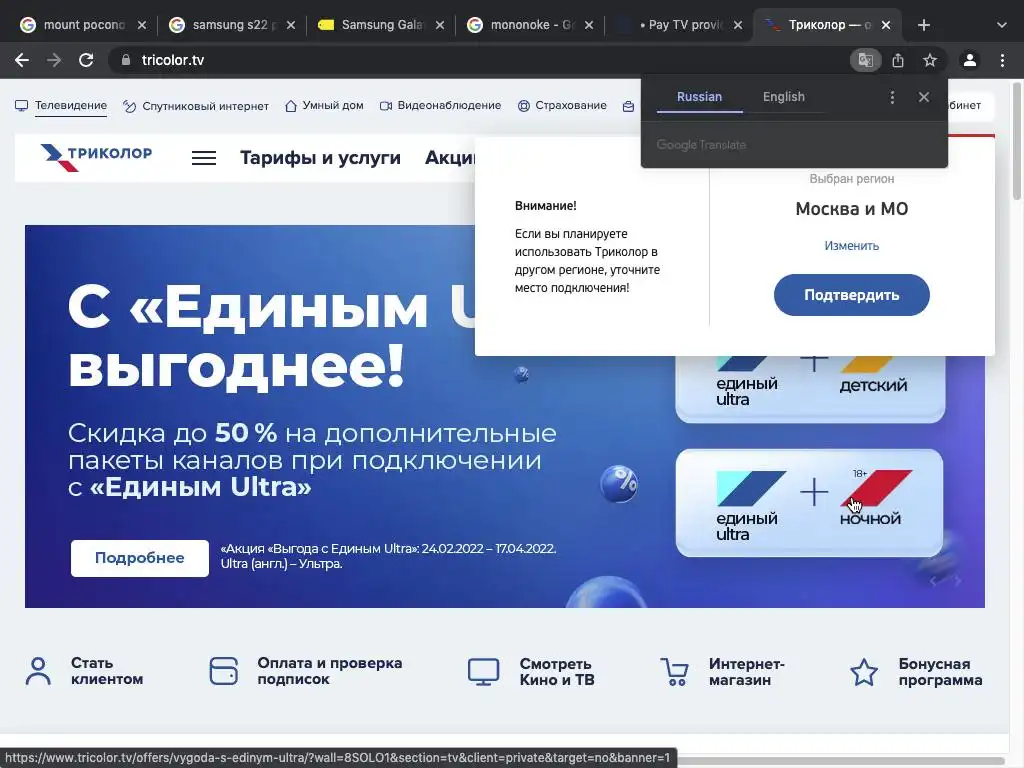Image resolution: width=1024 pixels, height=768 pixels.
Task: Select the единый ultra + ночной card
Action: coord(810,503)
